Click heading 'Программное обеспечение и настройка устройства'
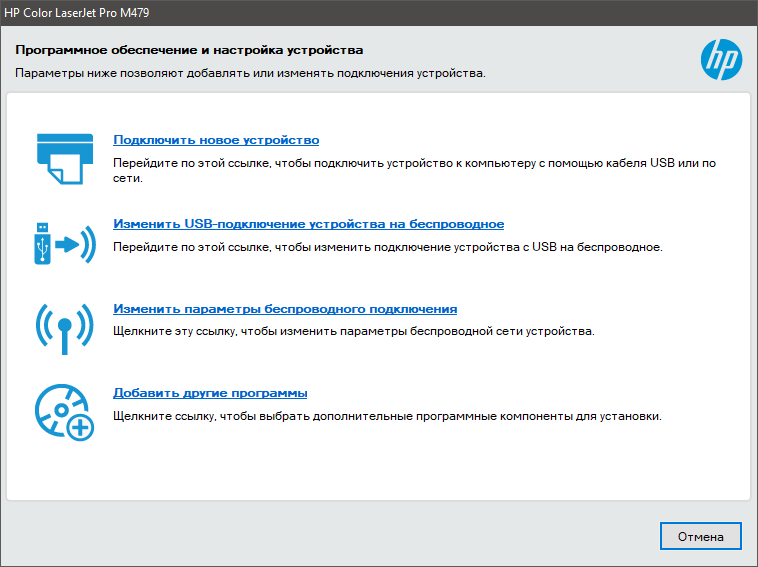 189,50
